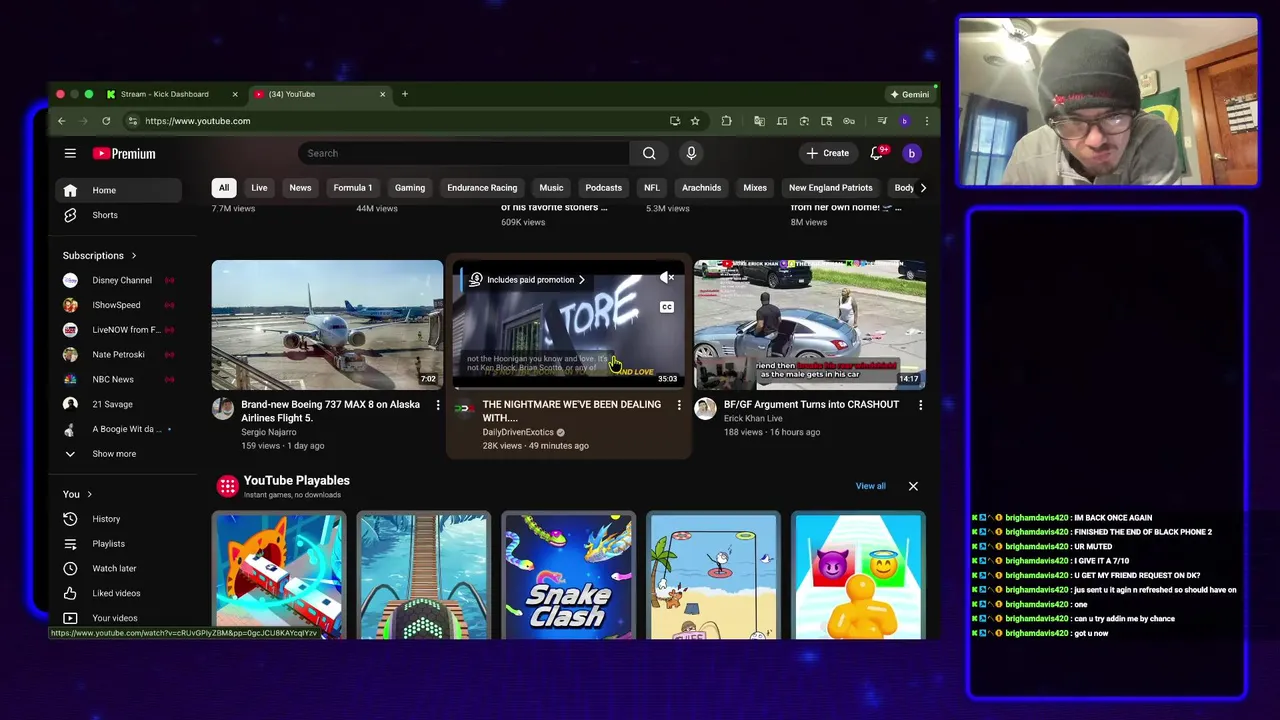Open the YouTube account avatar menu

coord(911,153)
